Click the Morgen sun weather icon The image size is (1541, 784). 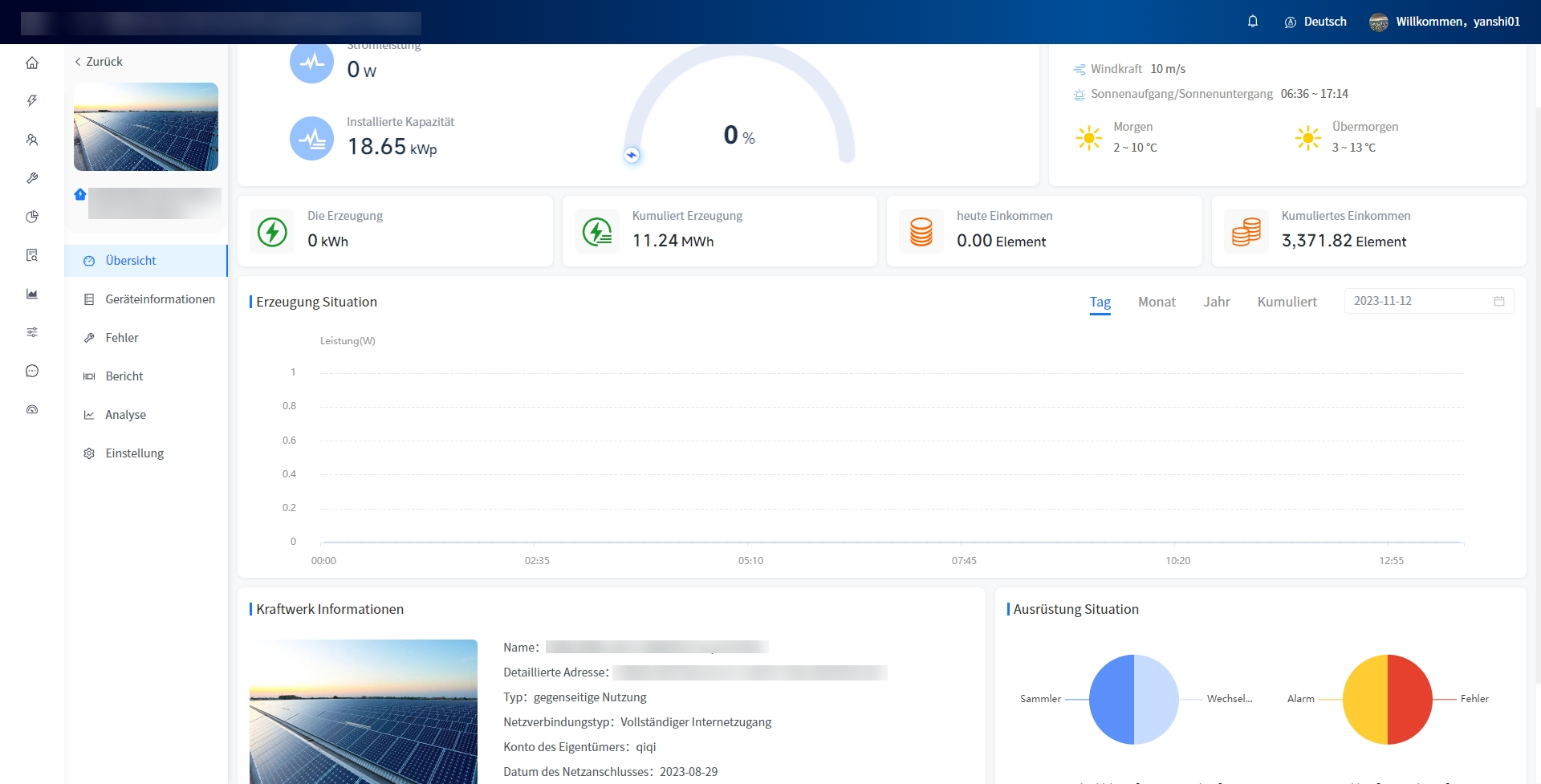coord(1089,138)
